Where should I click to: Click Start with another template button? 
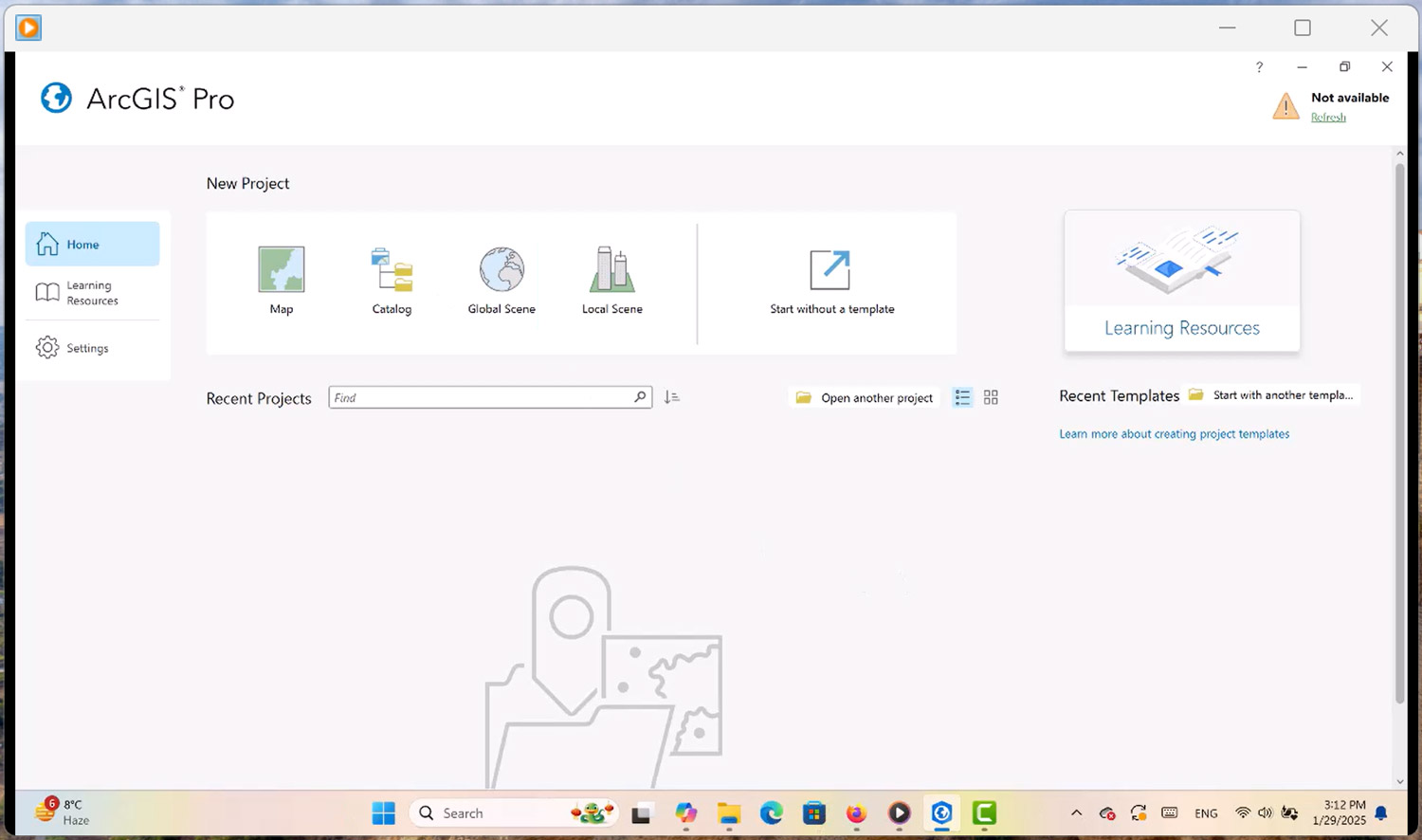pos(1273,395)
